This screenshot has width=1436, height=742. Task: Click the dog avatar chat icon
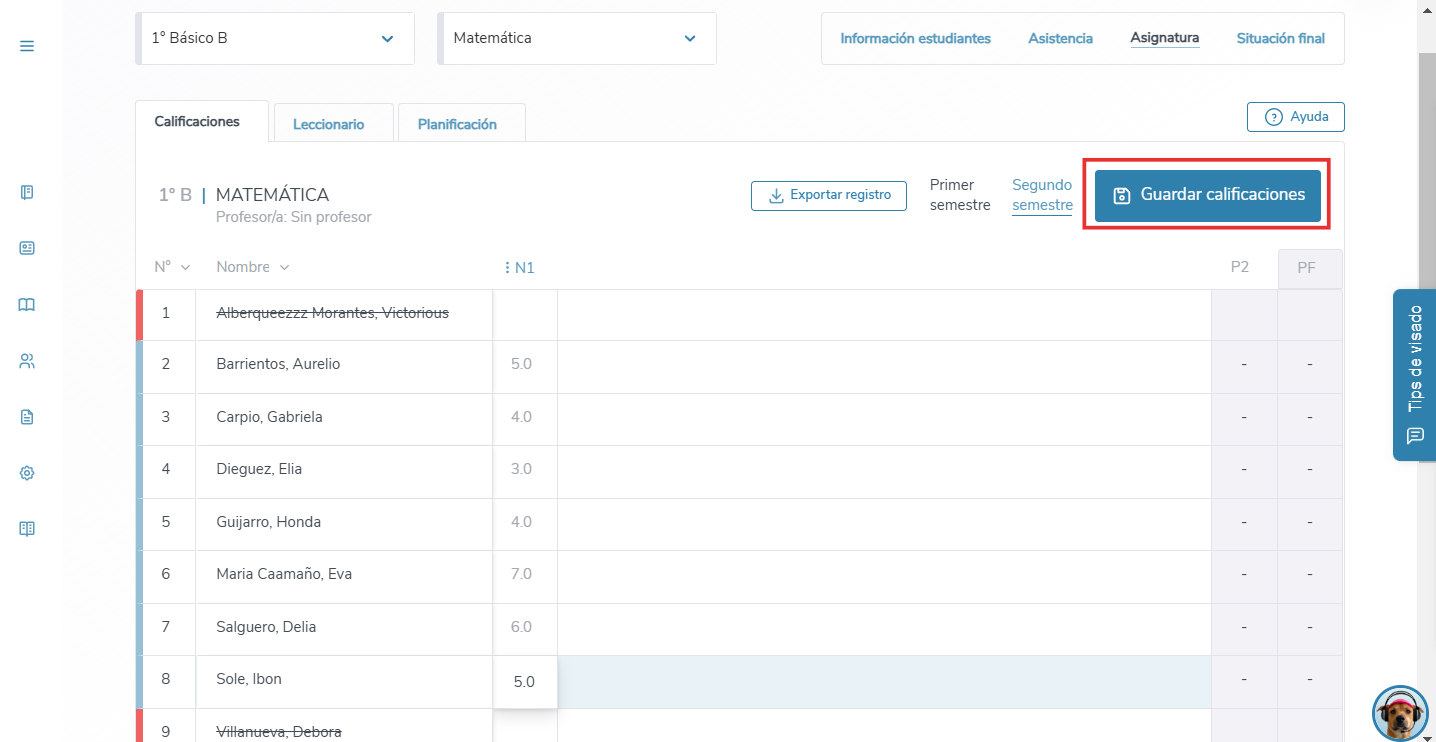1400,713
